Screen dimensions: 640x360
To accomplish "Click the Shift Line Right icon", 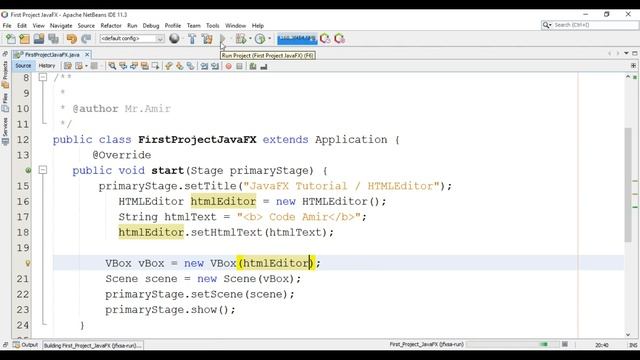I will [x=215, y=66].
